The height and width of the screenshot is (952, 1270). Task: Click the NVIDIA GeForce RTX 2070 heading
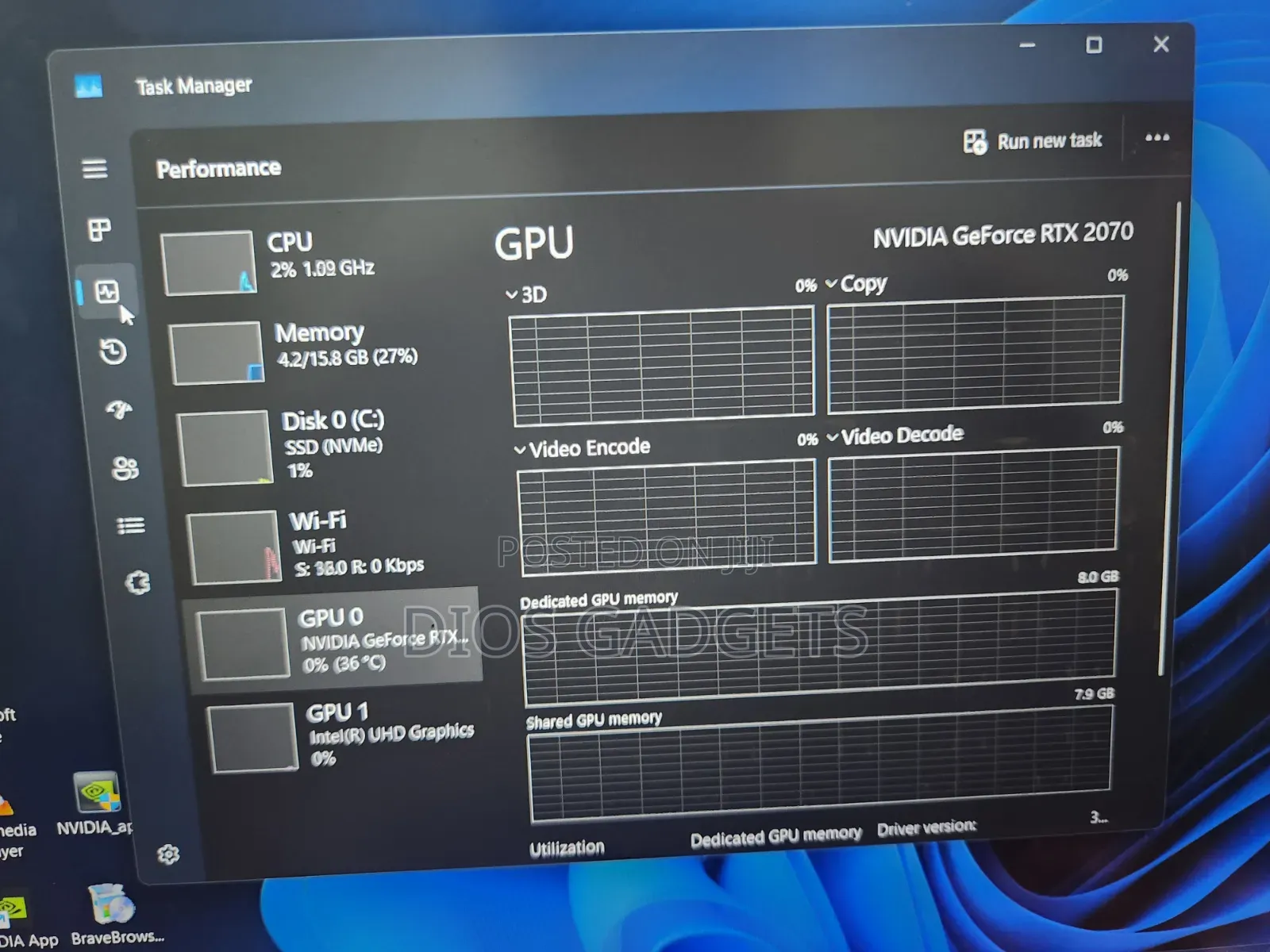tap(1003, 235)
